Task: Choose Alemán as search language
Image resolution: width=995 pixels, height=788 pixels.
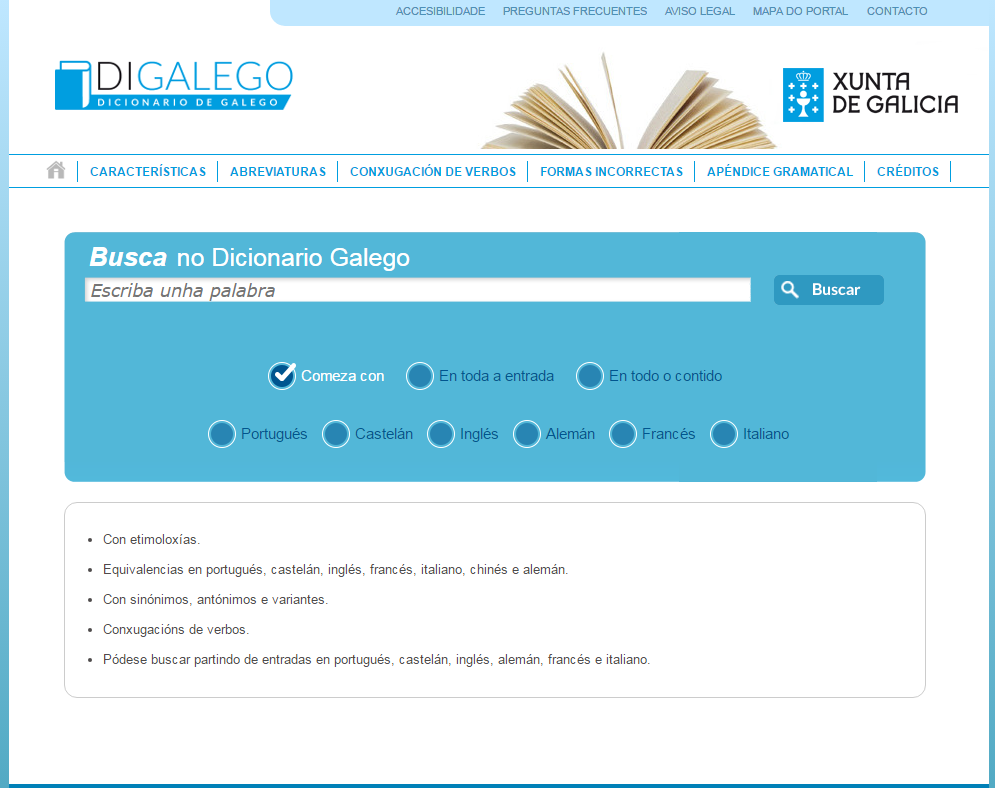Action: (x=527, y=434)
